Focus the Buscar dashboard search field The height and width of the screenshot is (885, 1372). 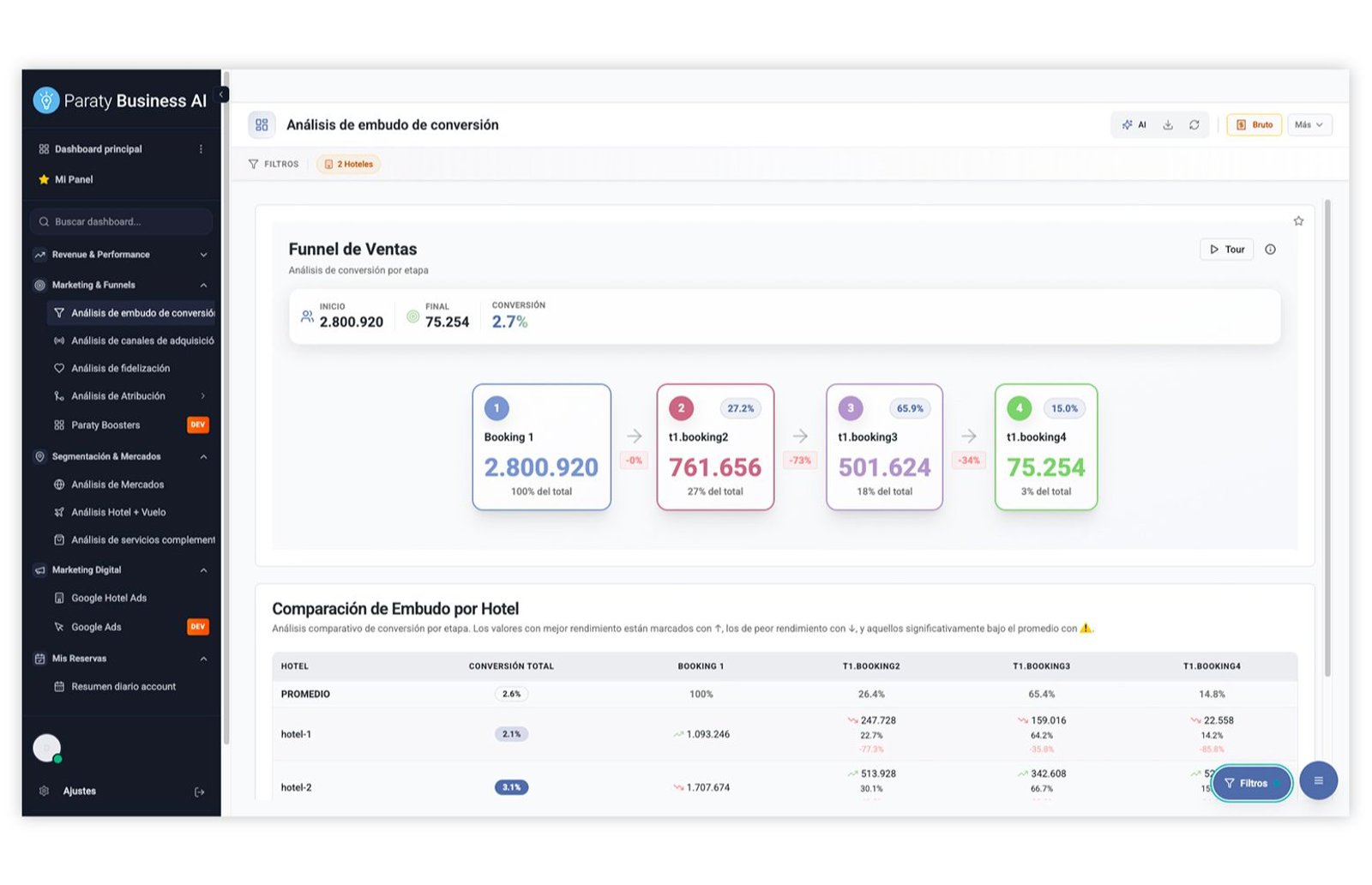pos(121,221)
